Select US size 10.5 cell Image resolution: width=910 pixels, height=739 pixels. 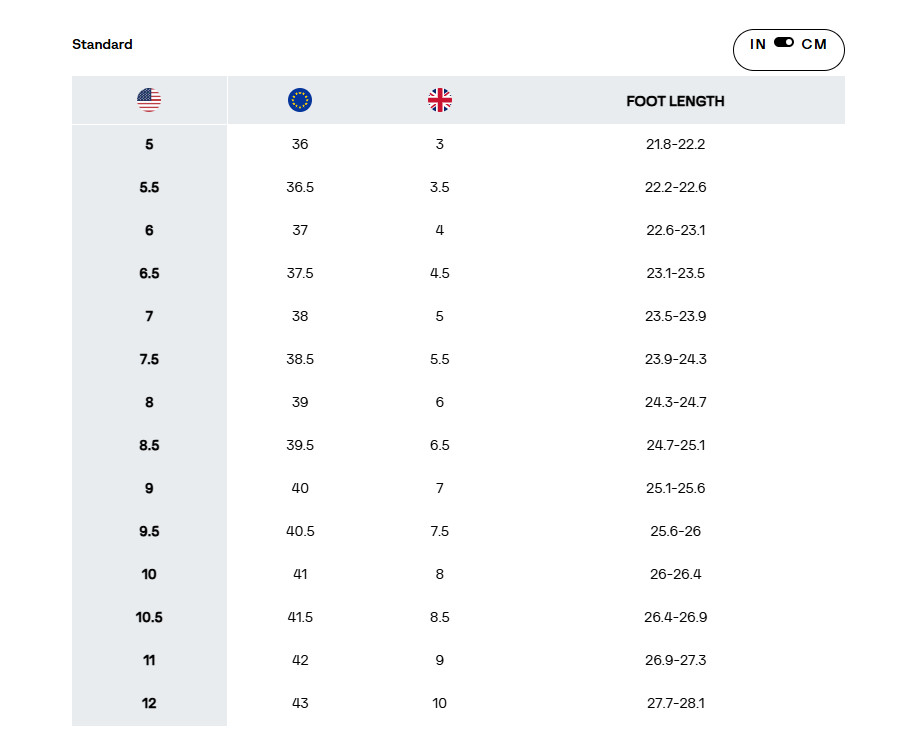click(149, 617)
